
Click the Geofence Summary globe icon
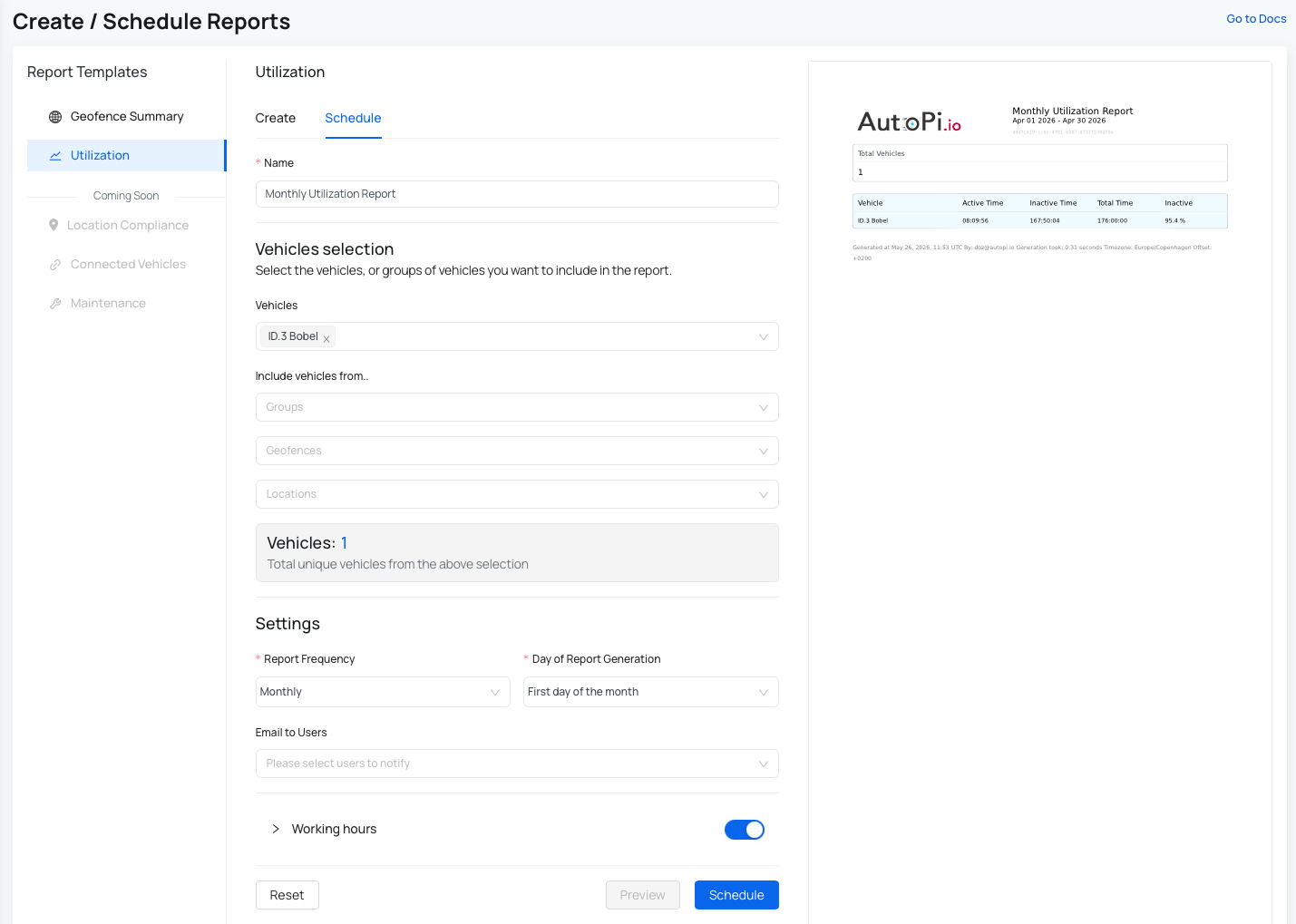pos(55,117)
